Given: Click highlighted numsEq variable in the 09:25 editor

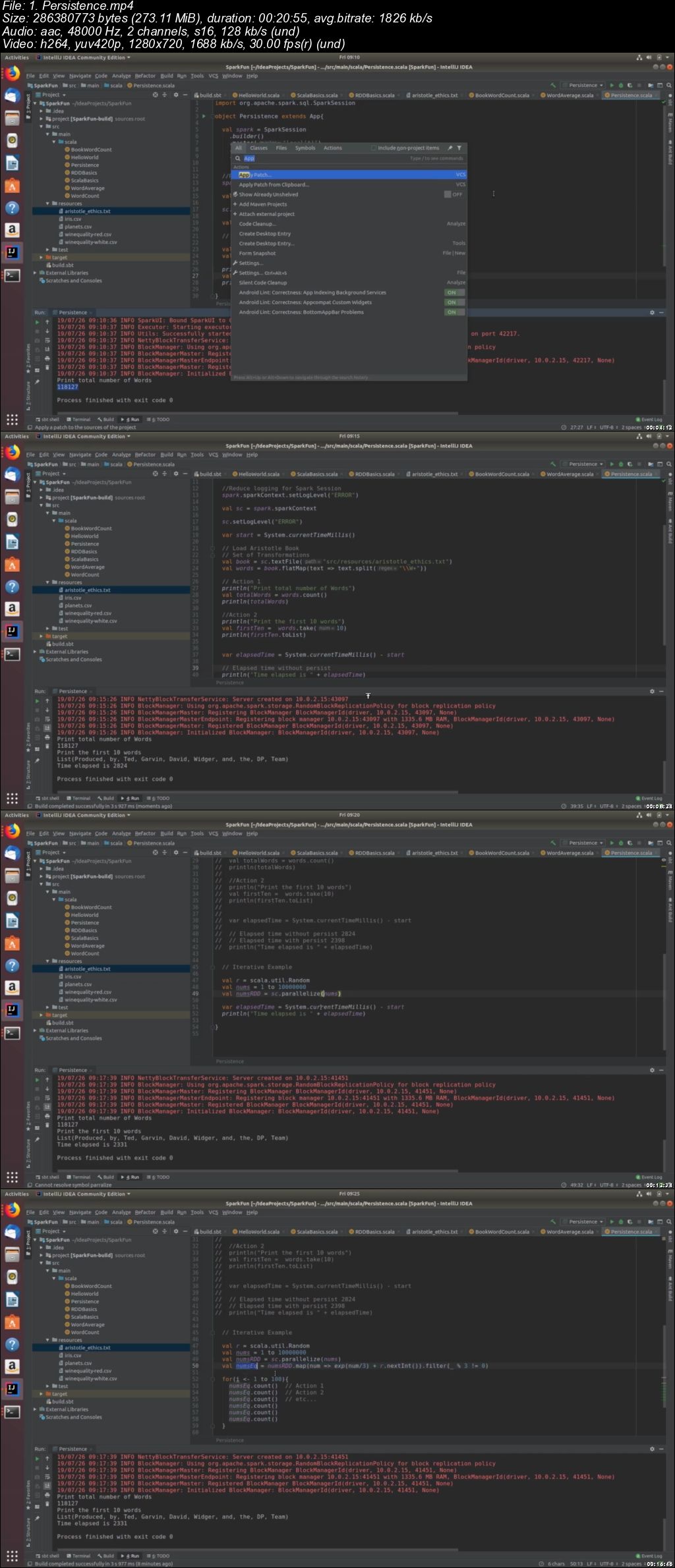Looking at the screenshot, I should pos(247,1366).
